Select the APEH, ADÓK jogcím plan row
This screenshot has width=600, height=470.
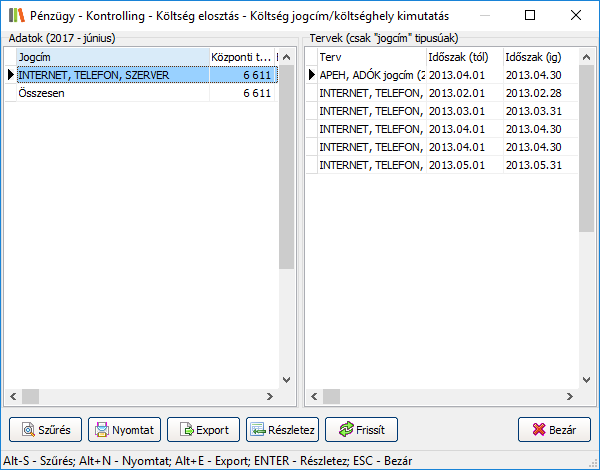pos(370,75)
